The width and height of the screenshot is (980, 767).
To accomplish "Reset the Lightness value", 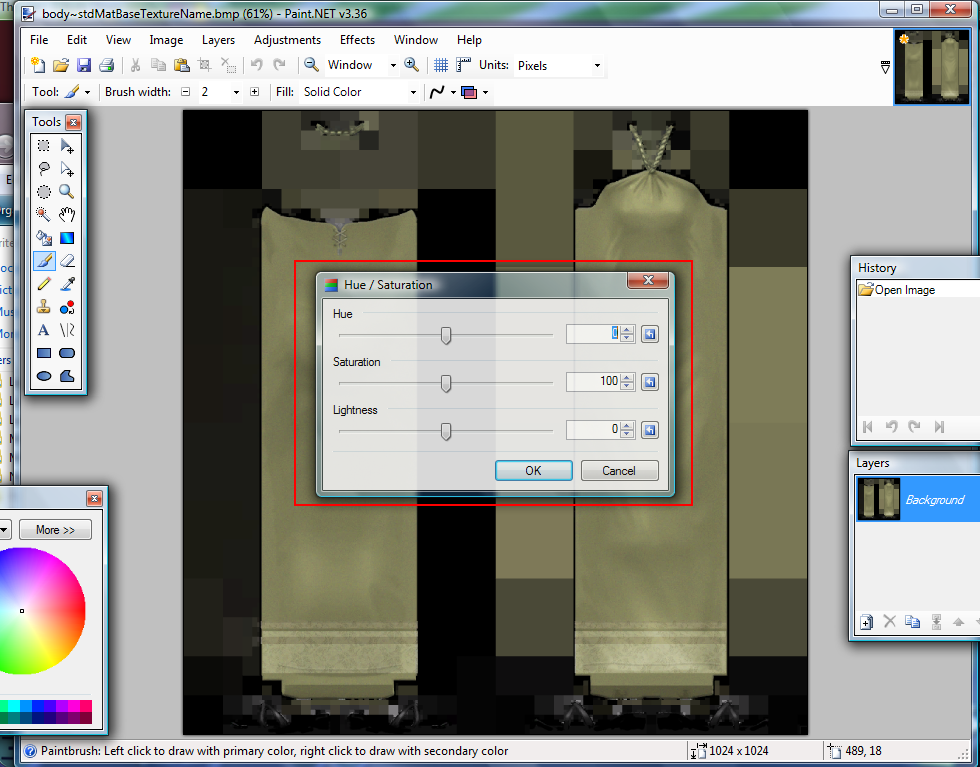I will click(650, 430).
